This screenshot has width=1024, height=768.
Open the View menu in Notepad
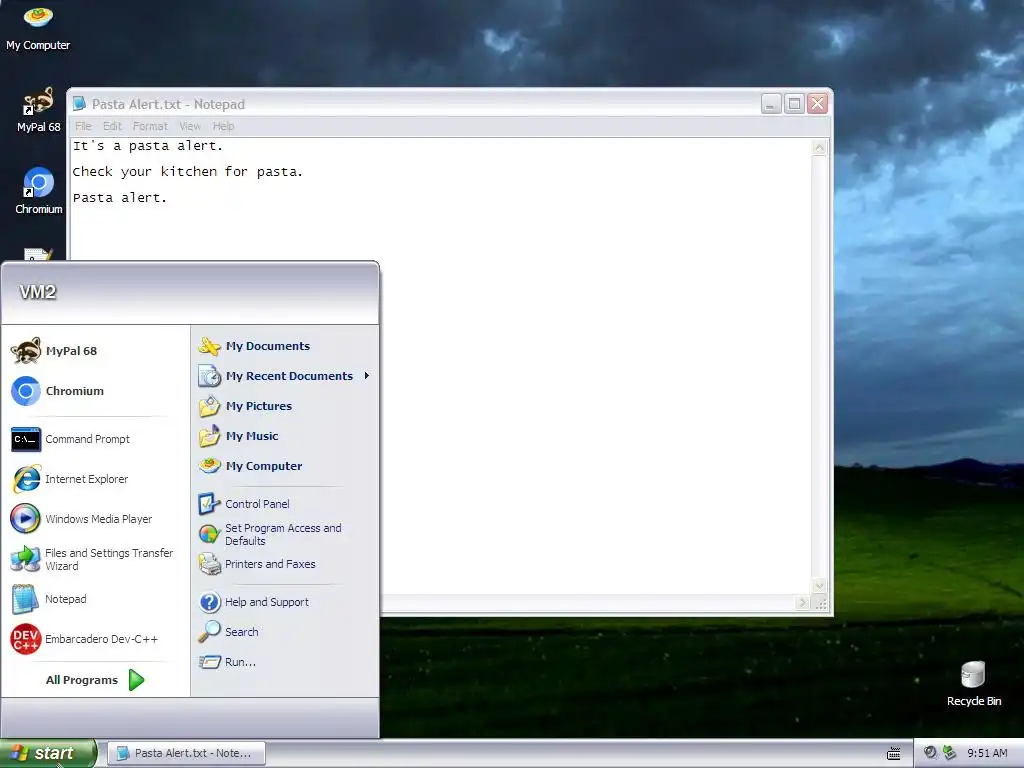[190, 126]
